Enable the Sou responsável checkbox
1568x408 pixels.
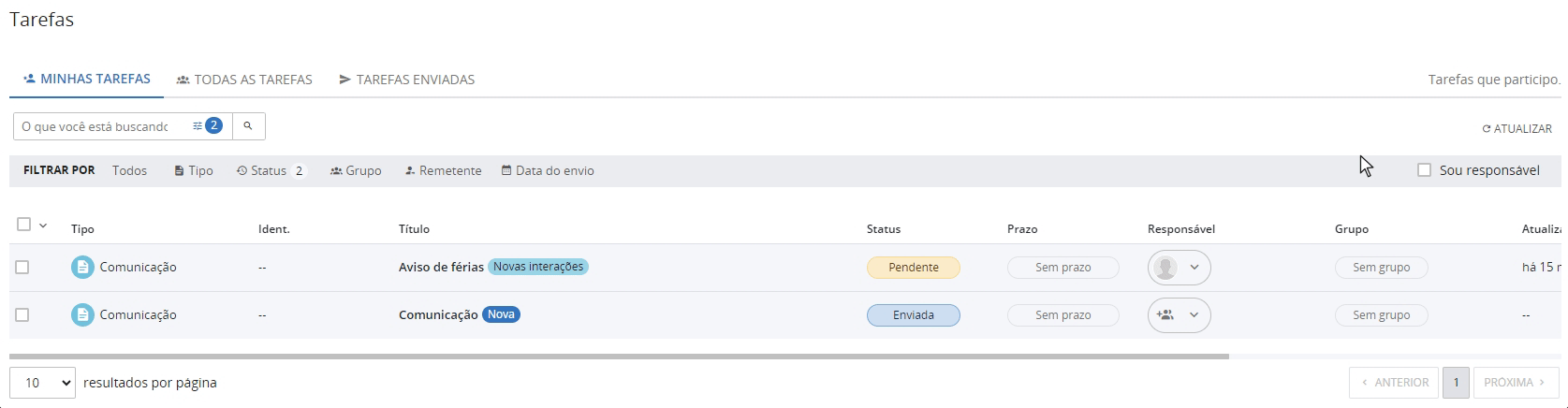pos(1425,170)
